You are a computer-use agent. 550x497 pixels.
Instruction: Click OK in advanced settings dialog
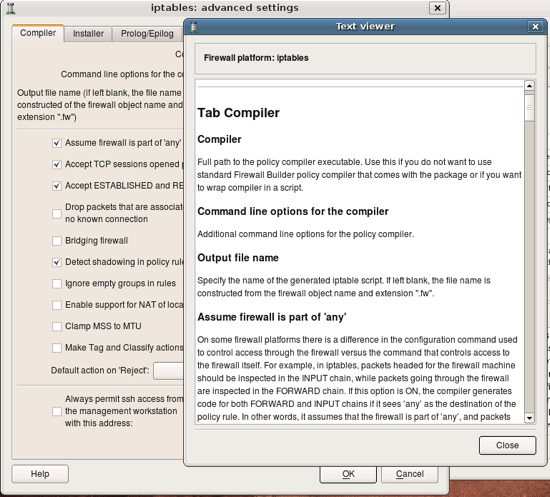point(348,474)
